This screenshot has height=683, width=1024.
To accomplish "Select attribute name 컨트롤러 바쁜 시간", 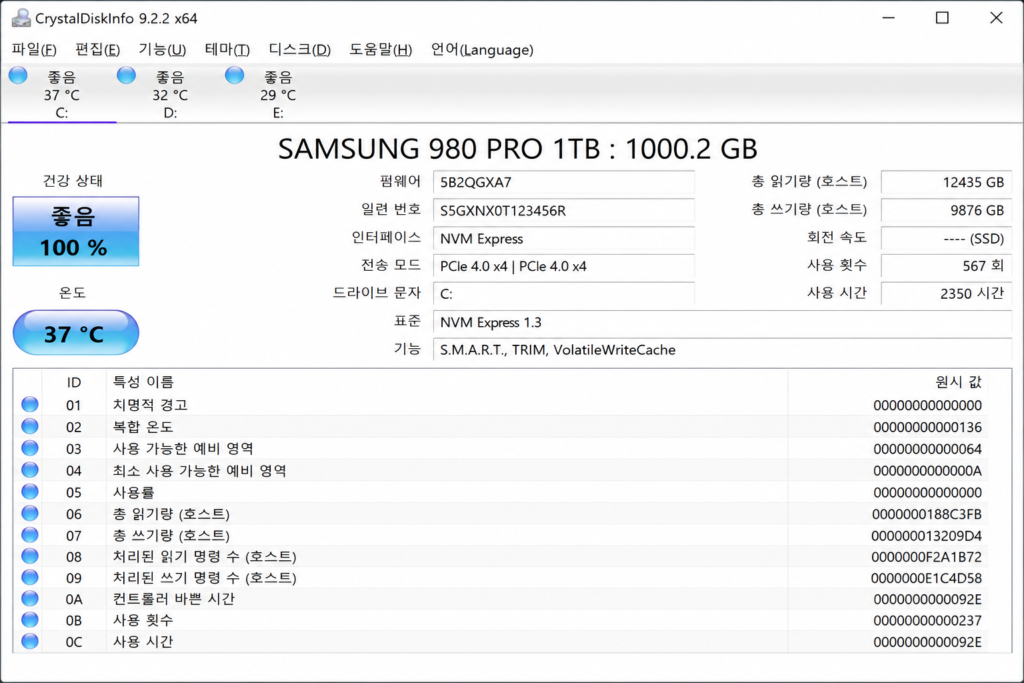I will tap(174, 599).
